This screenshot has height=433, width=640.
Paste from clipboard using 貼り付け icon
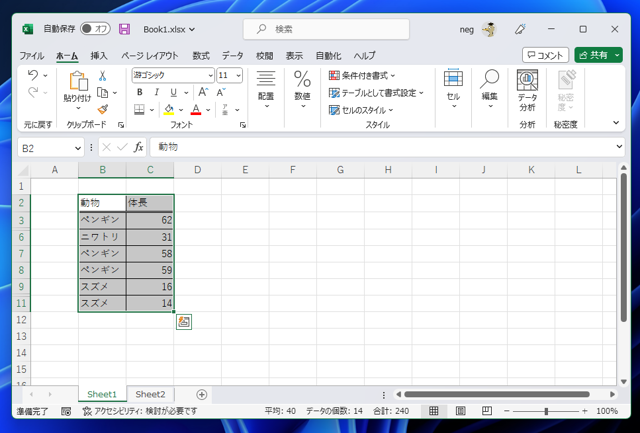[78, 81]
